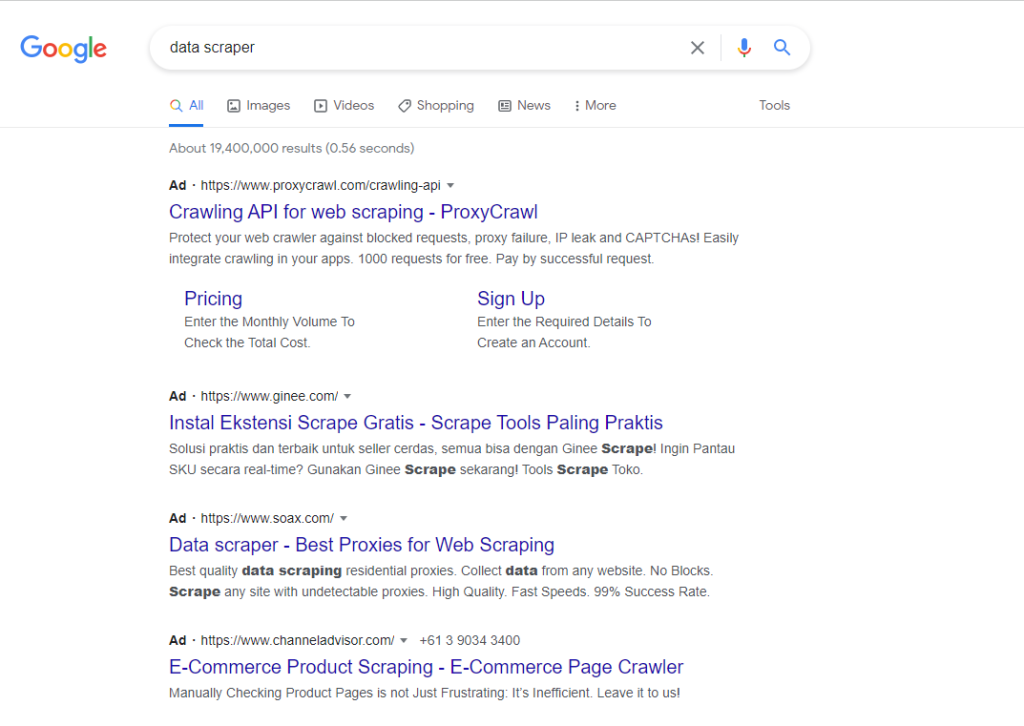Expand arrow beside ginee.com ad URL
Viewport: 1024px width, 726px height.
tap(347, 397)
